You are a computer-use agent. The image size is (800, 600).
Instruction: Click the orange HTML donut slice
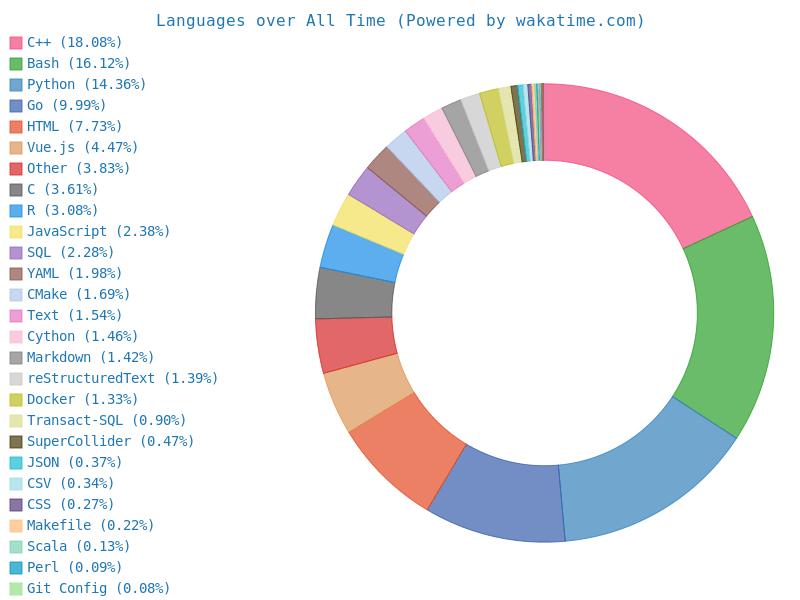[405, 450]
